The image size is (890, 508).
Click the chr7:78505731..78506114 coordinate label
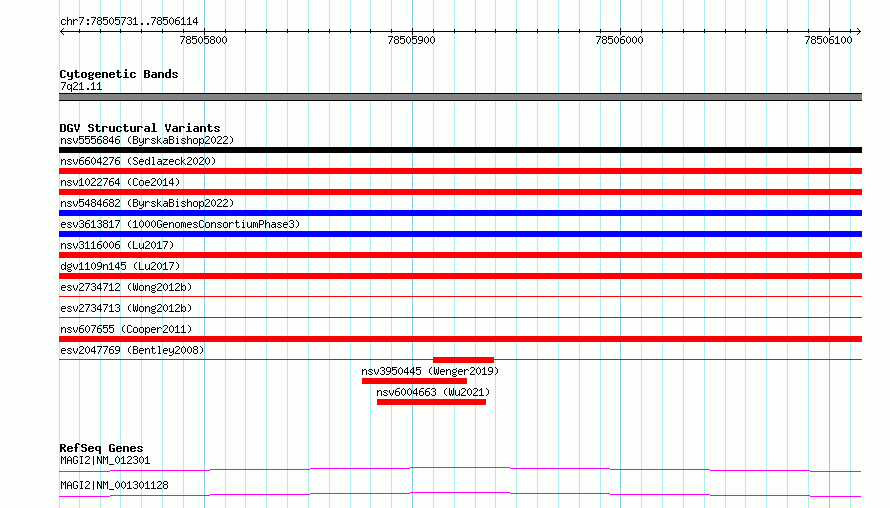click(x=129, y=21)
